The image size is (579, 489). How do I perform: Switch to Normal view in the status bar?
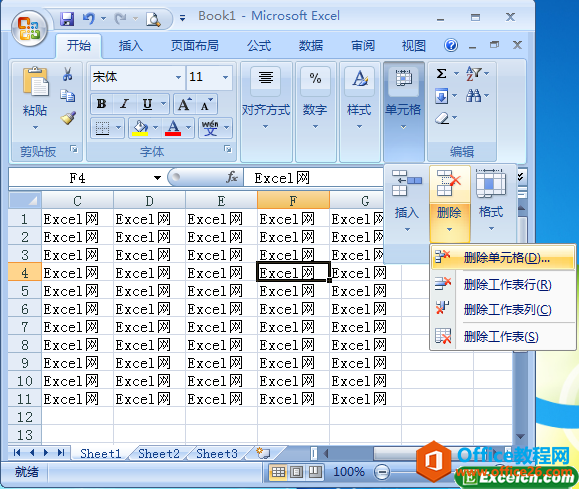click(278, 472)
